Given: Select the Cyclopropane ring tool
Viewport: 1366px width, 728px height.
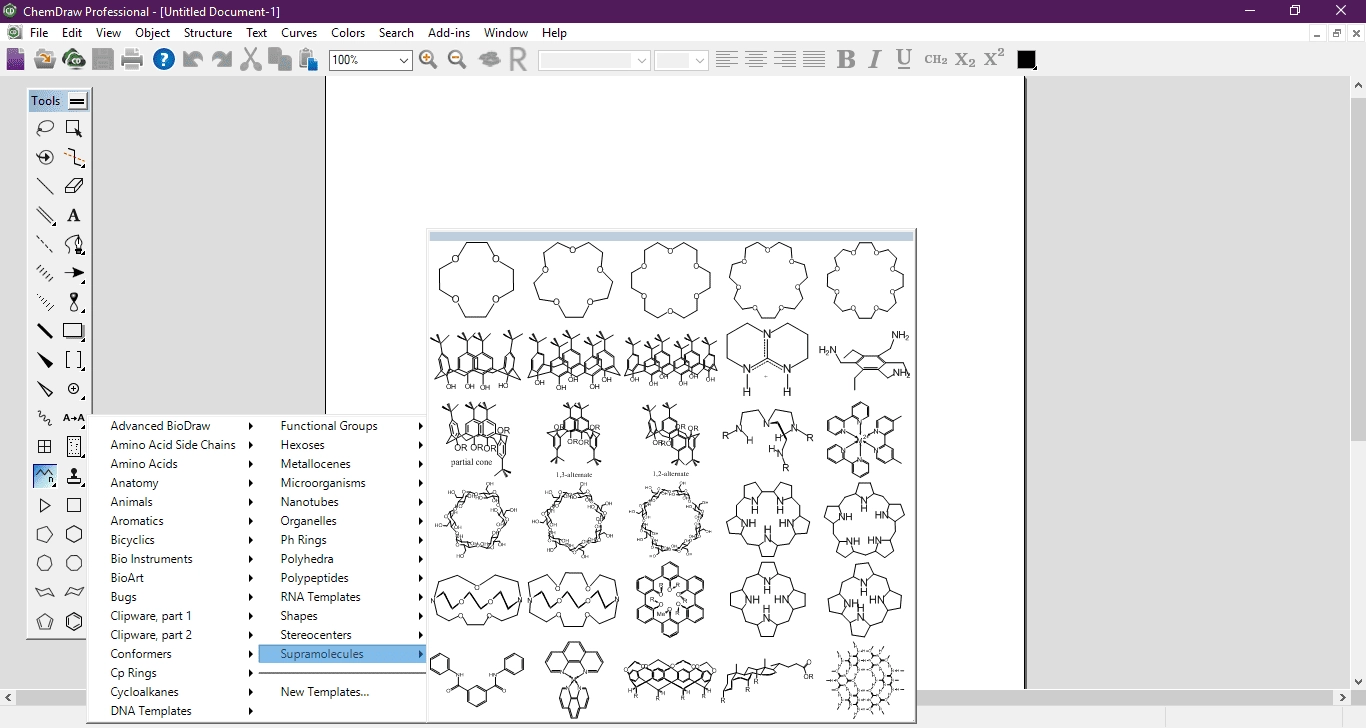Looking at the screenshot, I should (x=45, y=506).
